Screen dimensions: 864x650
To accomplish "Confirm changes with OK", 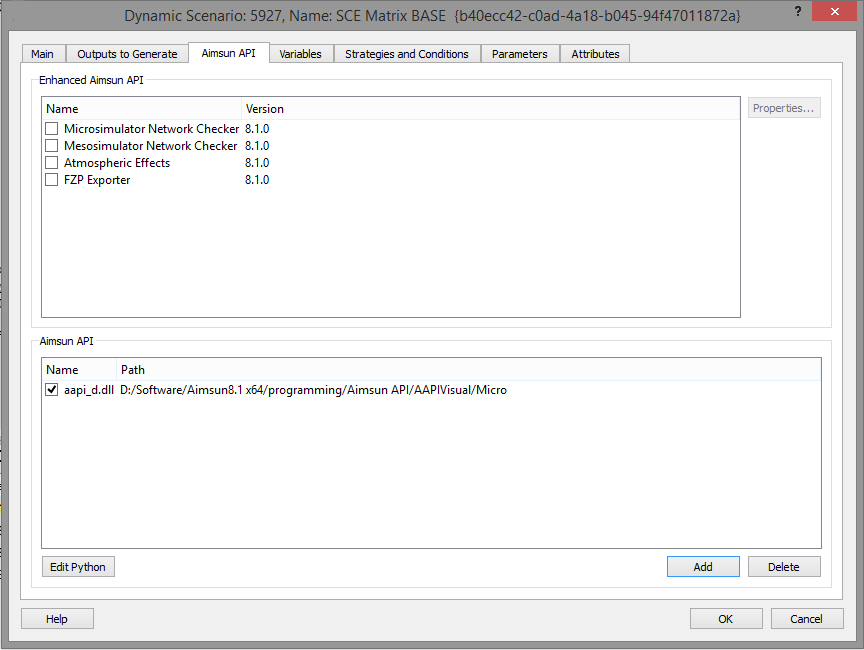I will (726, 618).
